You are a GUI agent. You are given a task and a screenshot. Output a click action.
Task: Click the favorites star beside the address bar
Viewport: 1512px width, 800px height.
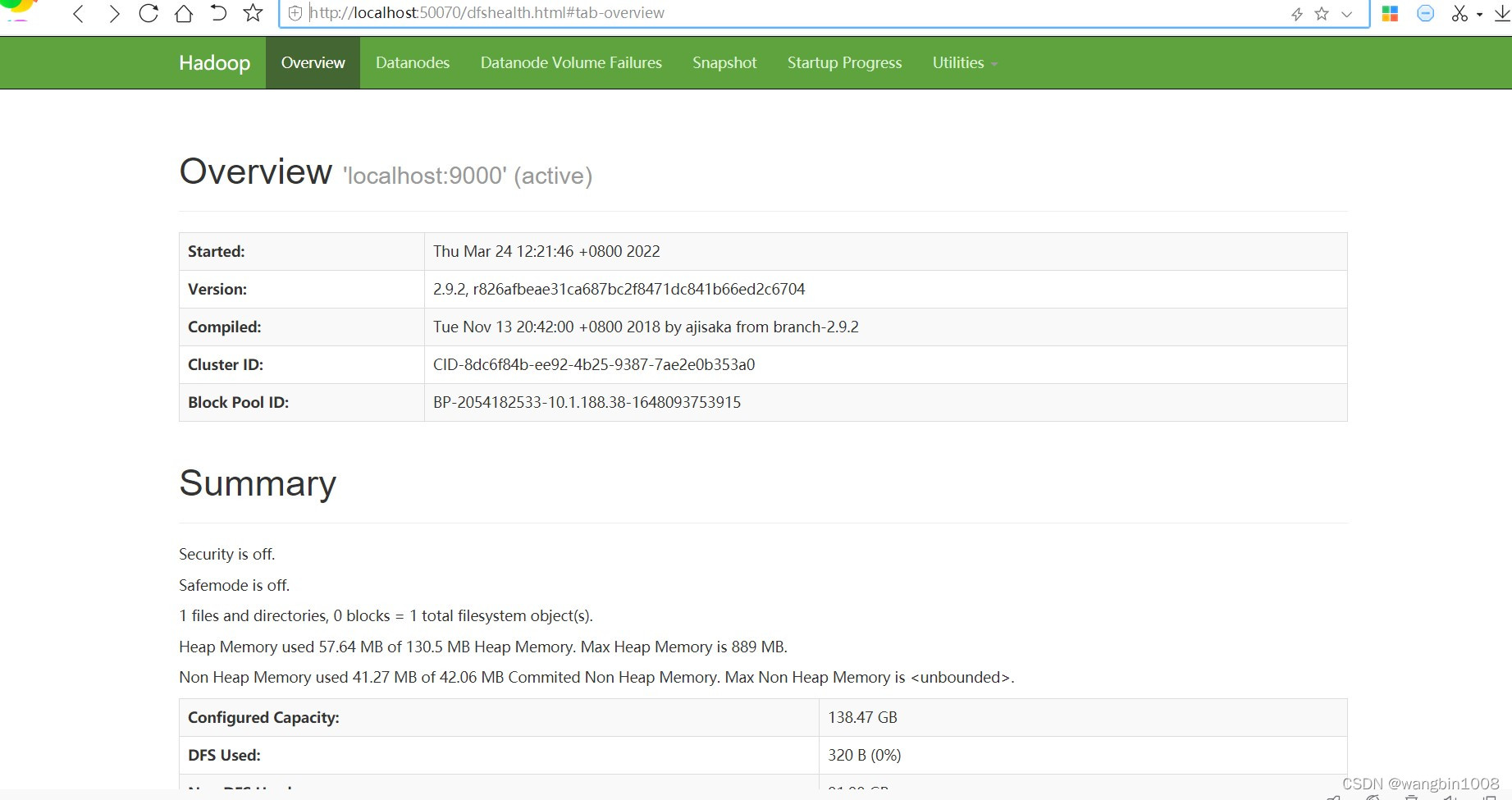254,13
